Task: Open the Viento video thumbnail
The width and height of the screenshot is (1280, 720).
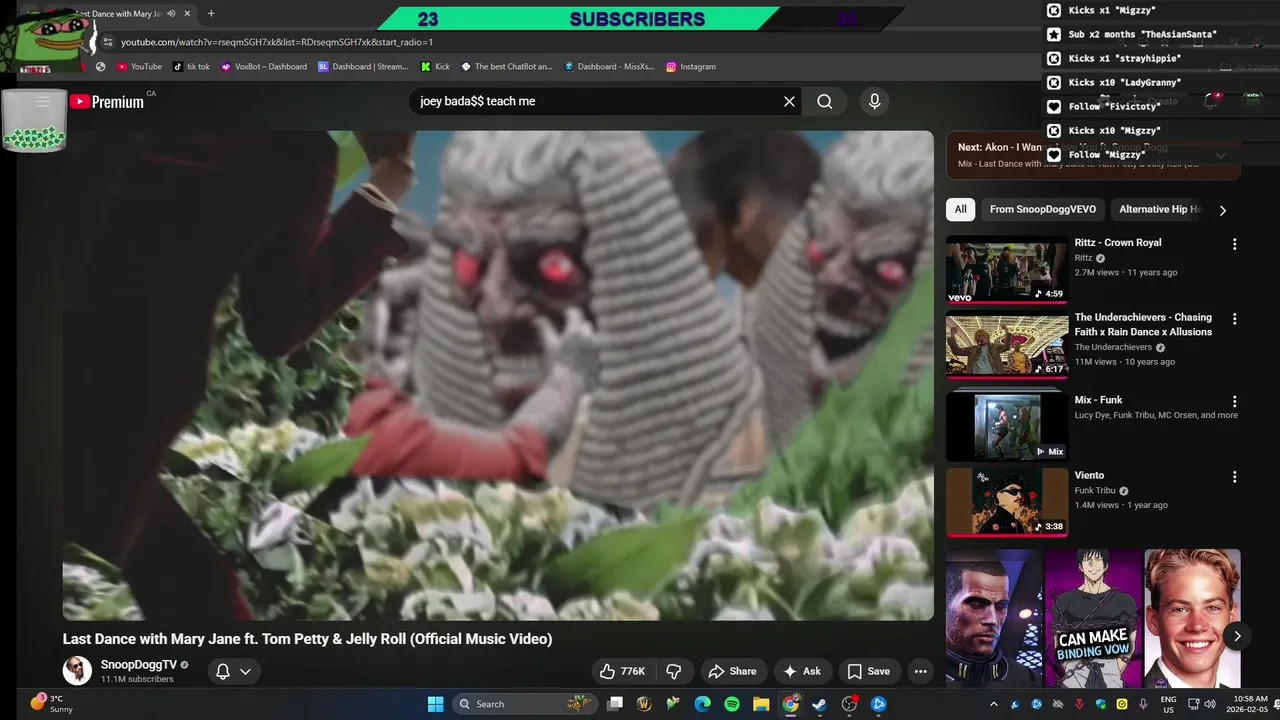Action: click(1007, 501)
